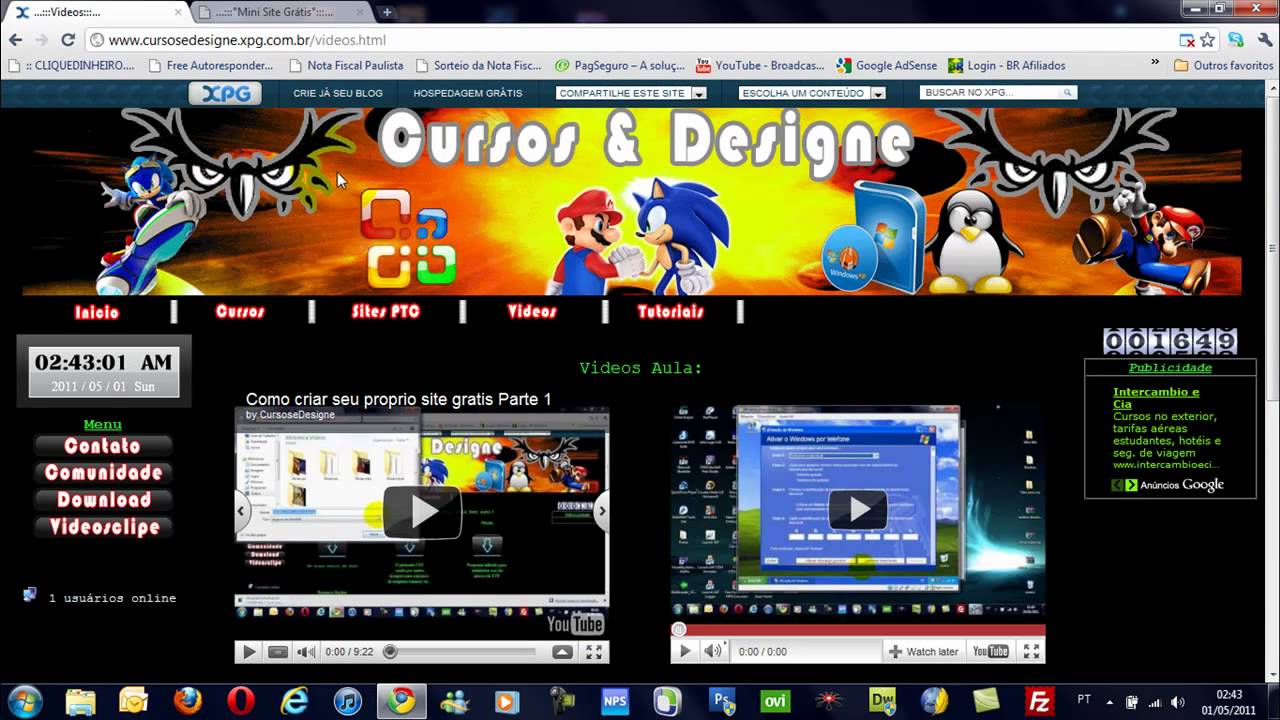Image resolution: width=1280 pixels, height=720 pixels.
Task: Click the first video's seek bar
Action: point(462,652)
